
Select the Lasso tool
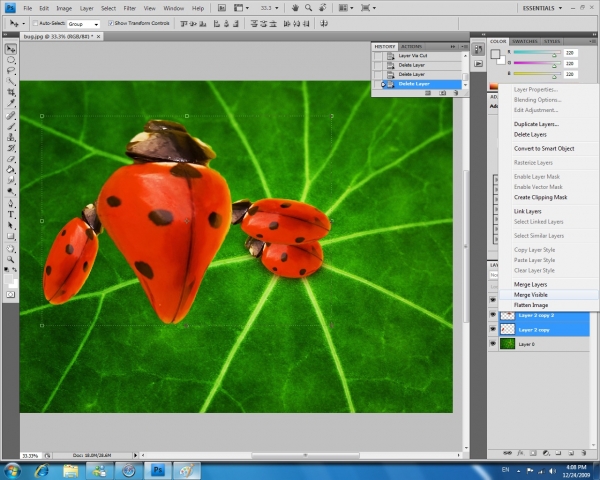(11, 70)
